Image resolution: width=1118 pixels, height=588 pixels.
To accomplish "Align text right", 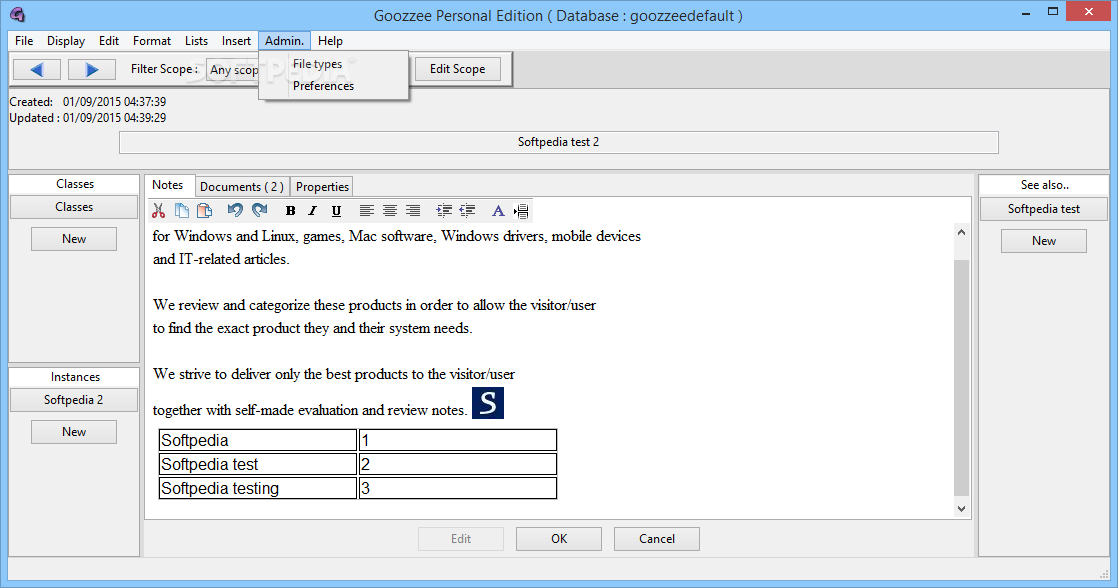I will 413,210.
